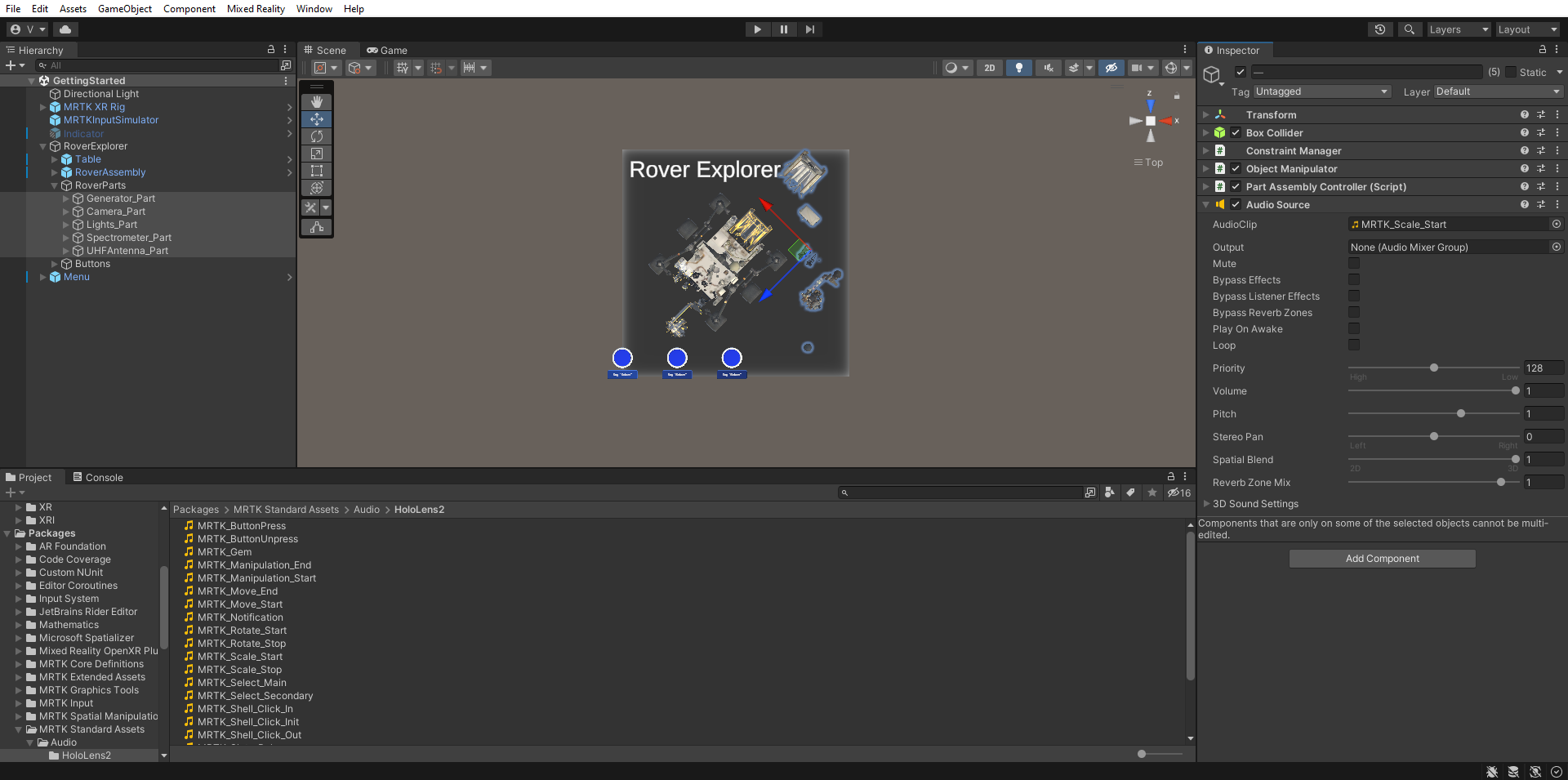Expand the Transform component

pyautogui.click(x=1206, y=115)
